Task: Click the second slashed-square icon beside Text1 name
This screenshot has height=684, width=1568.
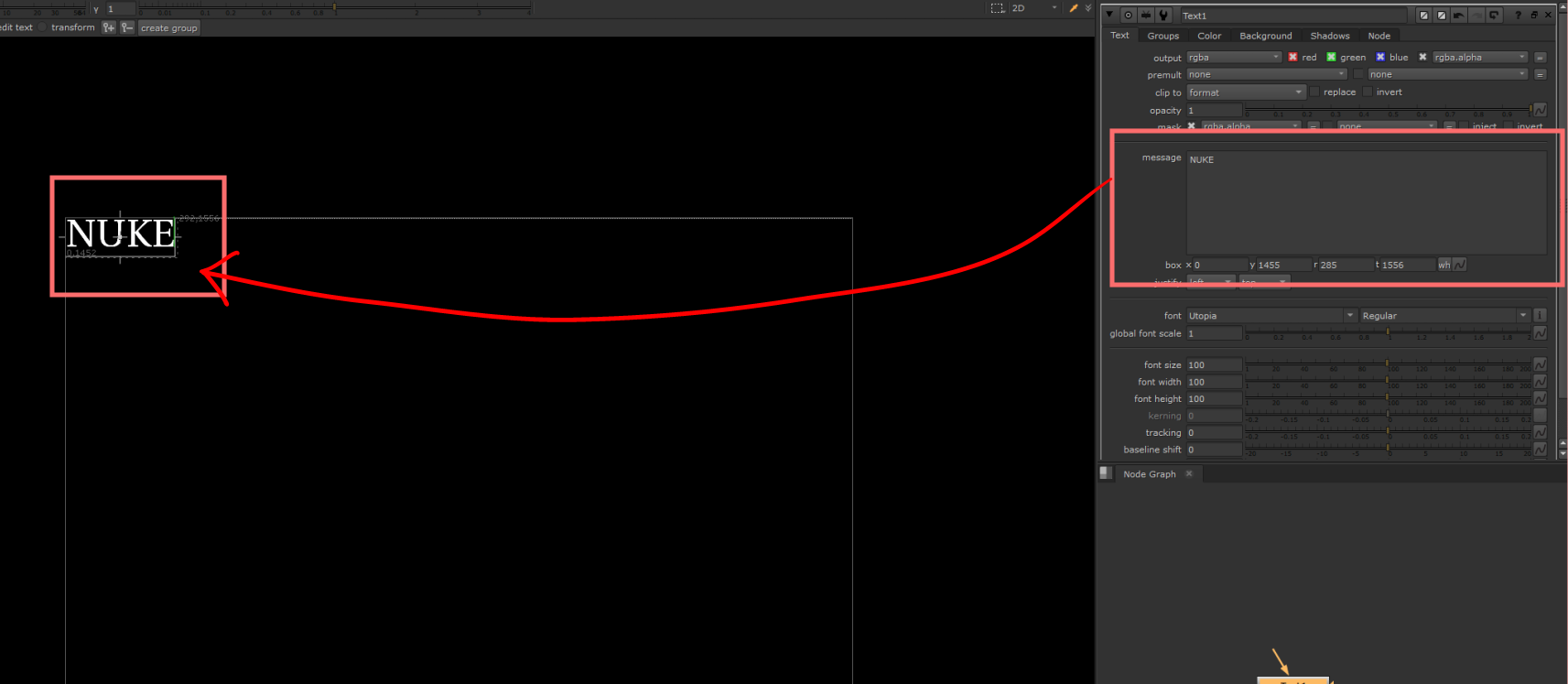Action: [x=1442, y=16]
